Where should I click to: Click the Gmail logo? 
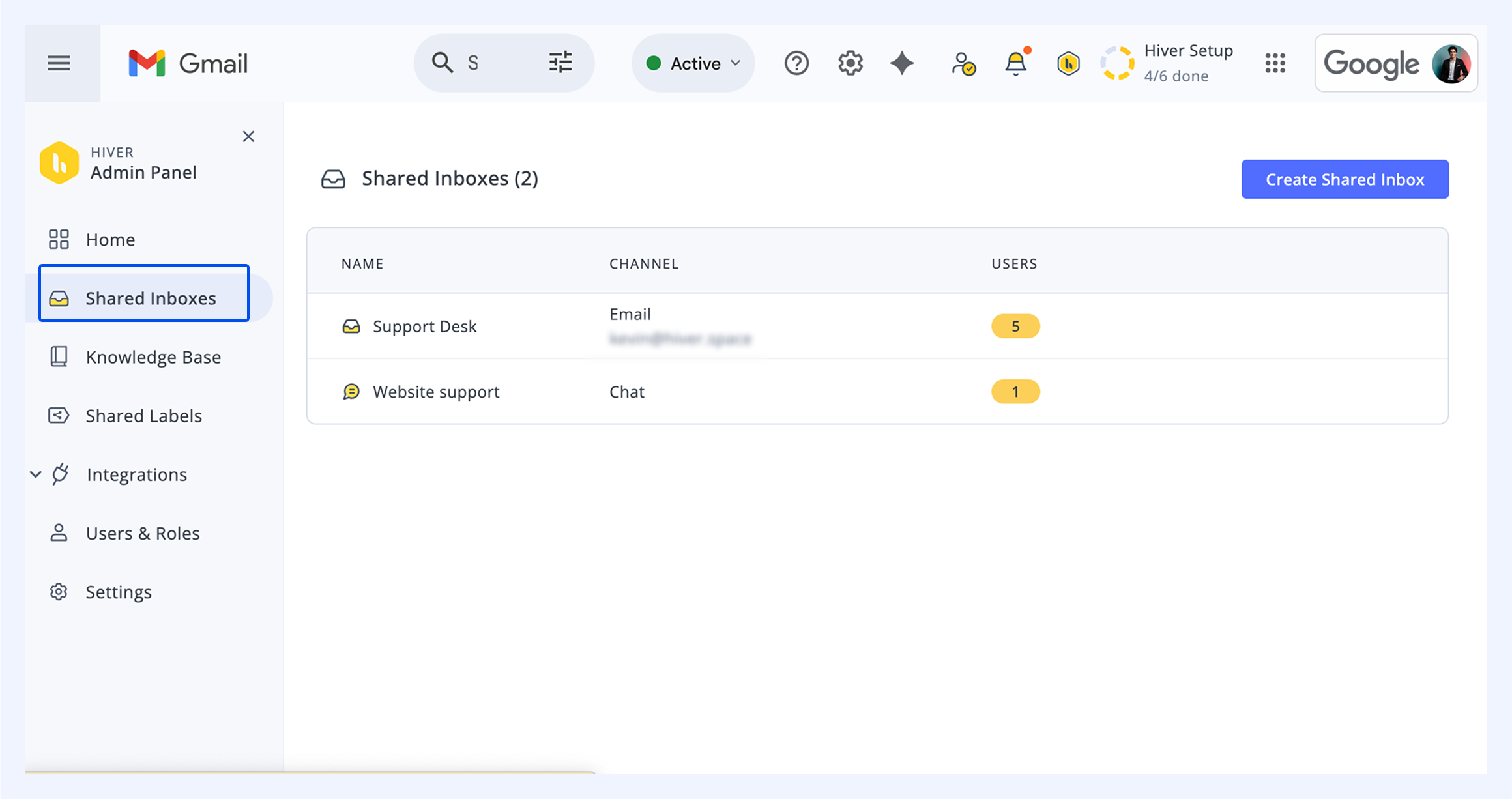pos(188,63)
